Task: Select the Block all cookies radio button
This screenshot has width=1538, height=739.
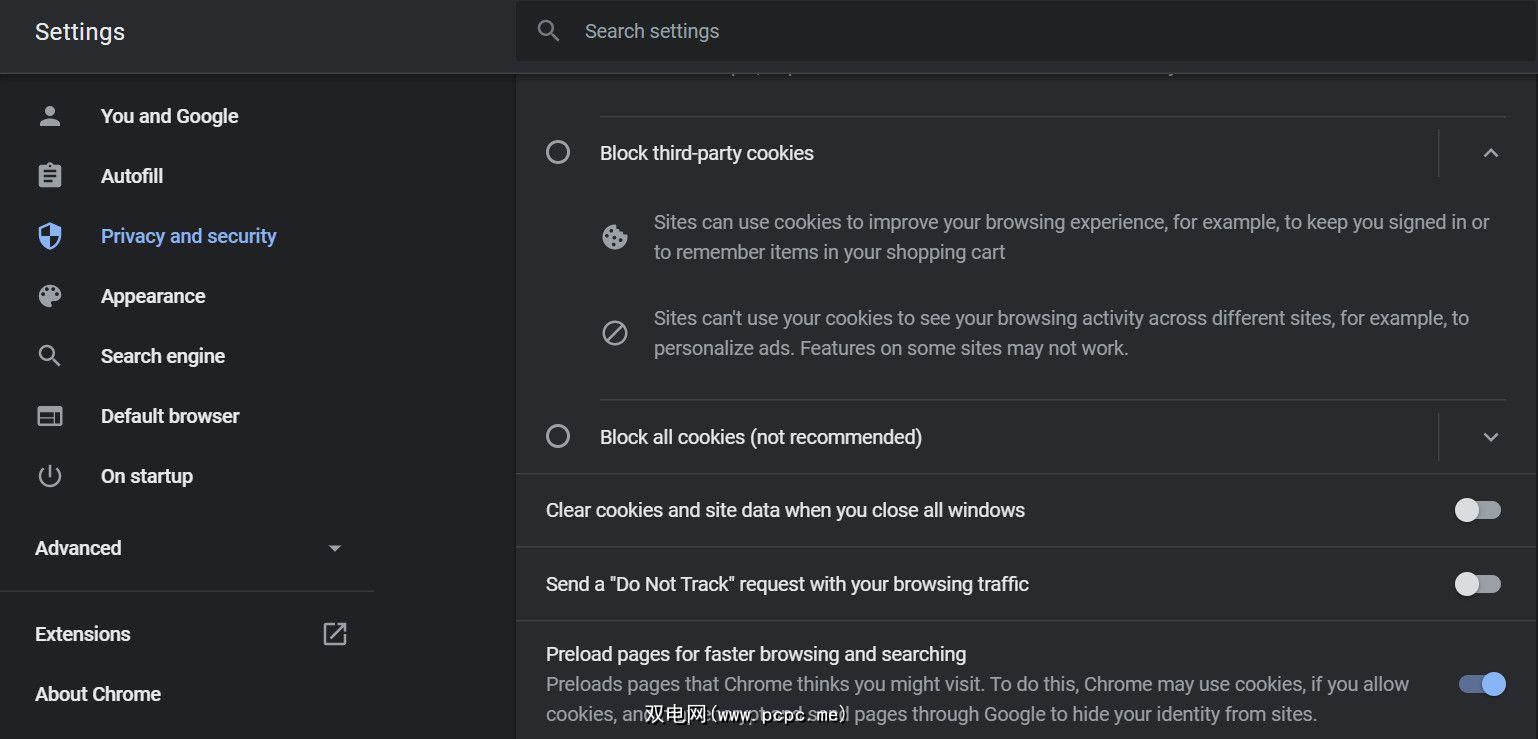Action: 558,437
